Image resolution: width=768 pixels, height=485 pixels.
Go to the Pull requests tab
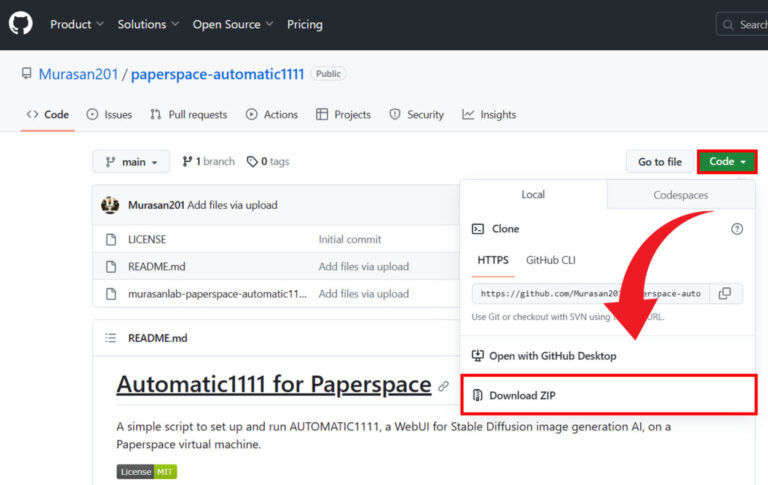tap(188, 115)
